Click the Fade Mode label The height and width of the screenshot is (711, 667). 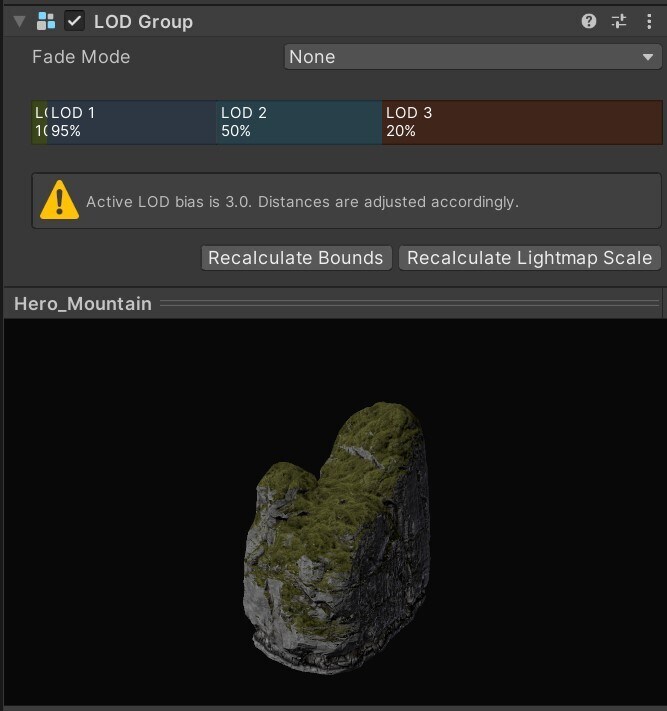point(81,57)
